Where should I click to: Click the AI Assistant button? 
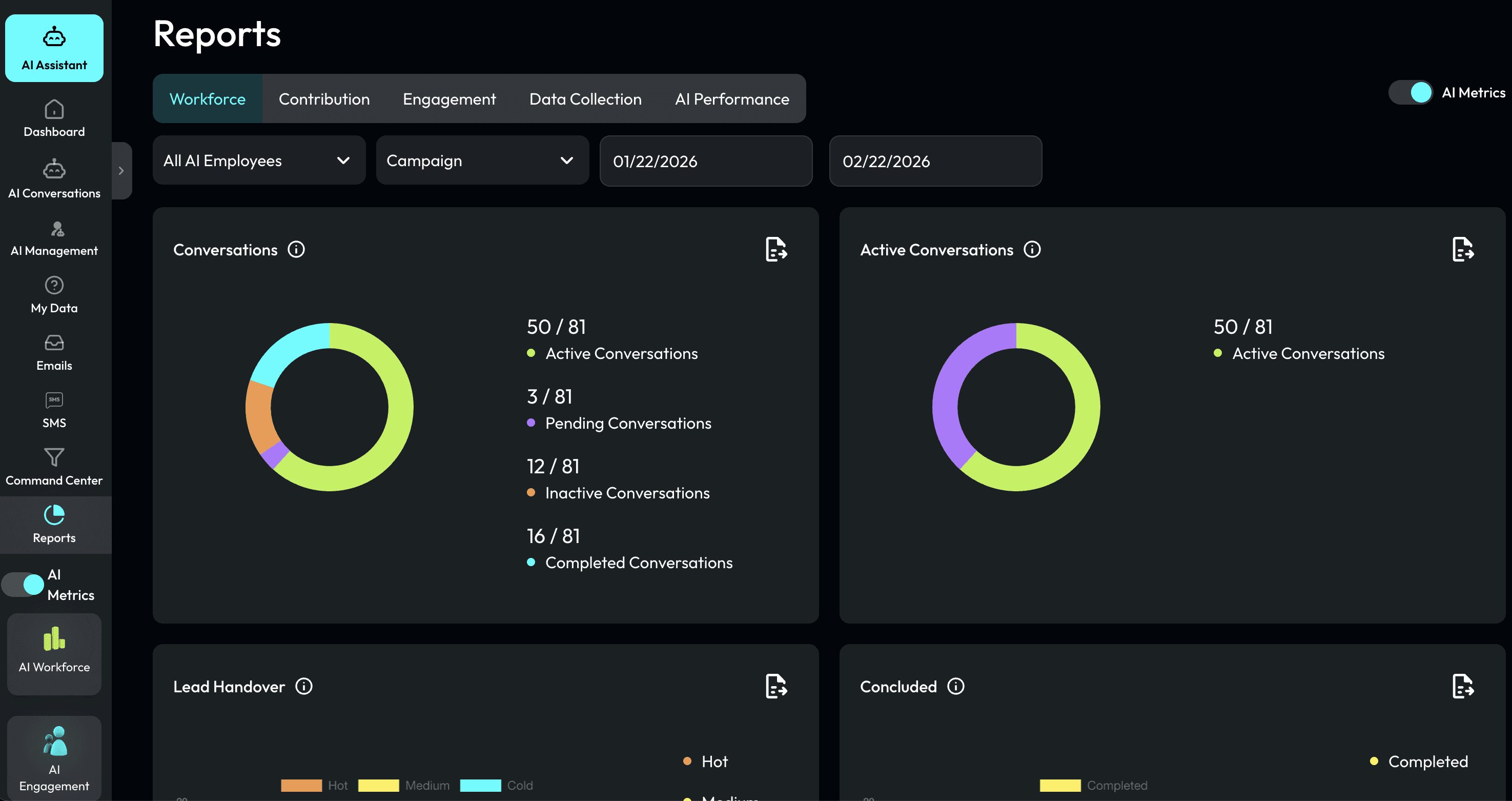point(54,48)
